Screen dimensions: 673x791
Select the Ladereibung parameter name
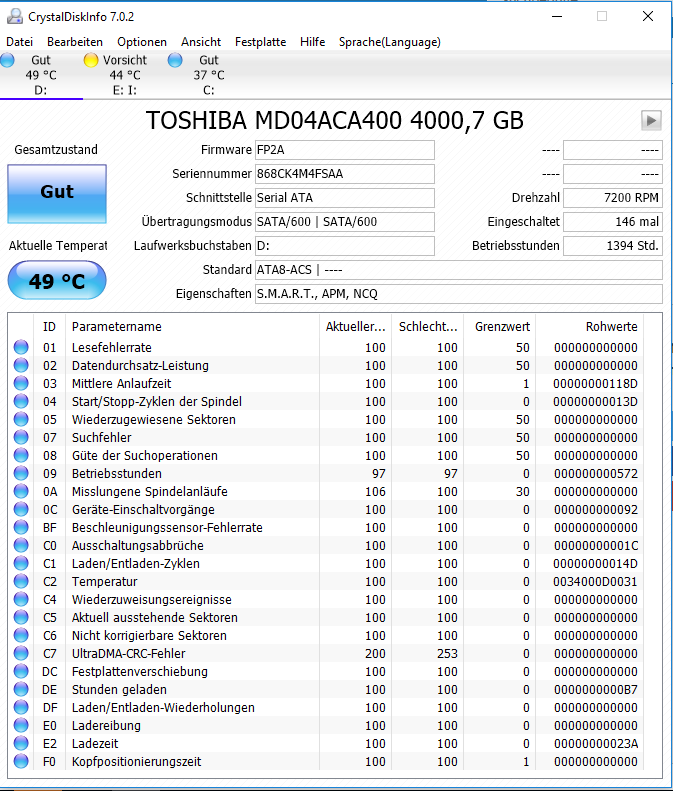click(106, 725)
